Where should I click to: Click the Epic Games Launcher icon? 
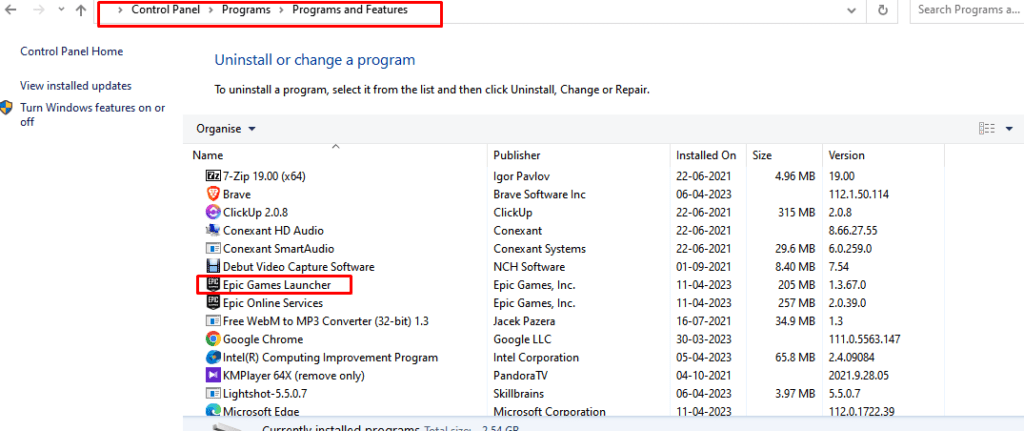pos(213,285)
